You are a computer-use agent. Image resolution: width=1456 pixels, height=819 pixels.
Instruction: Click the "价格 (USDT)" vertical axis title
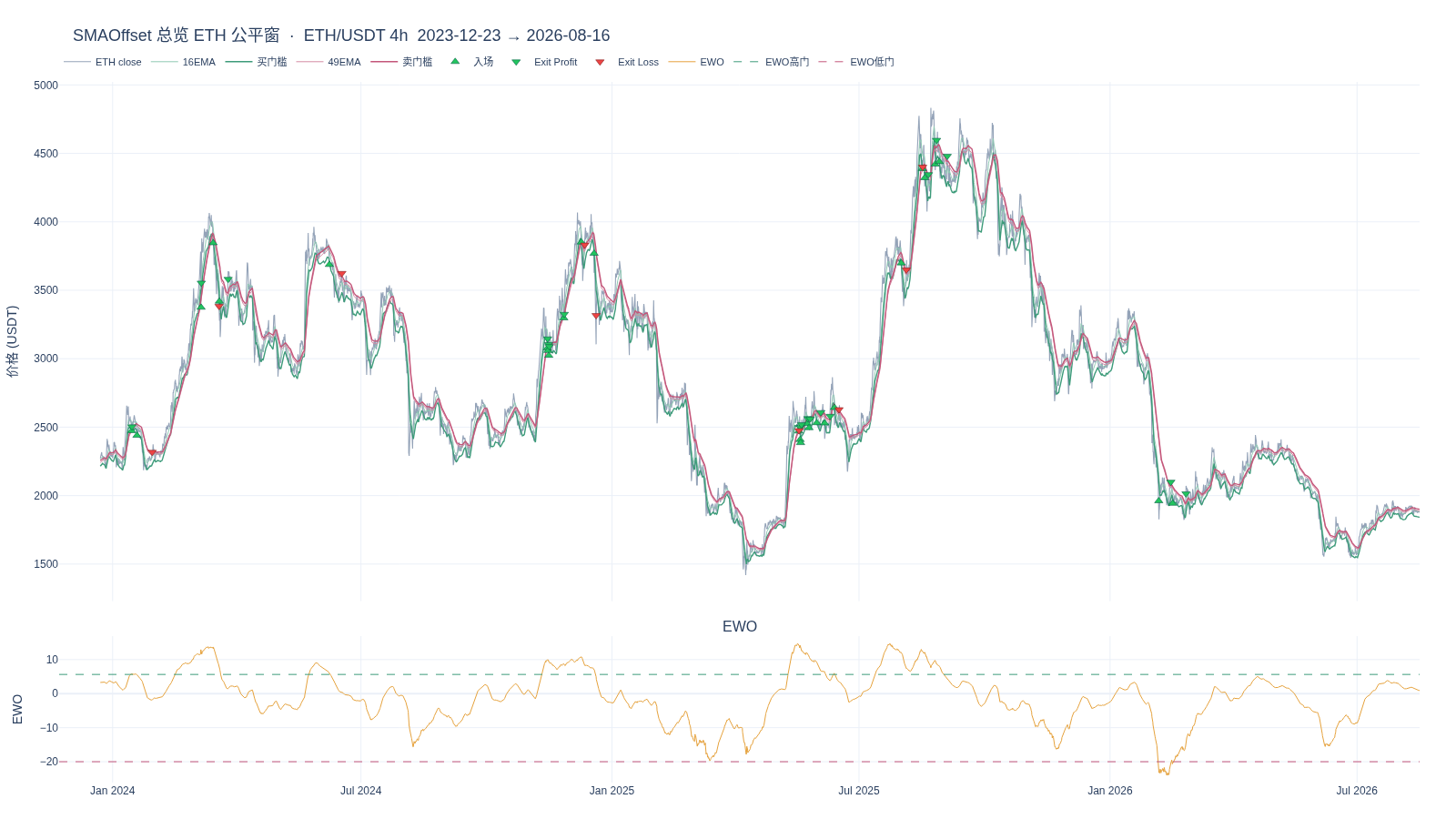12,341
